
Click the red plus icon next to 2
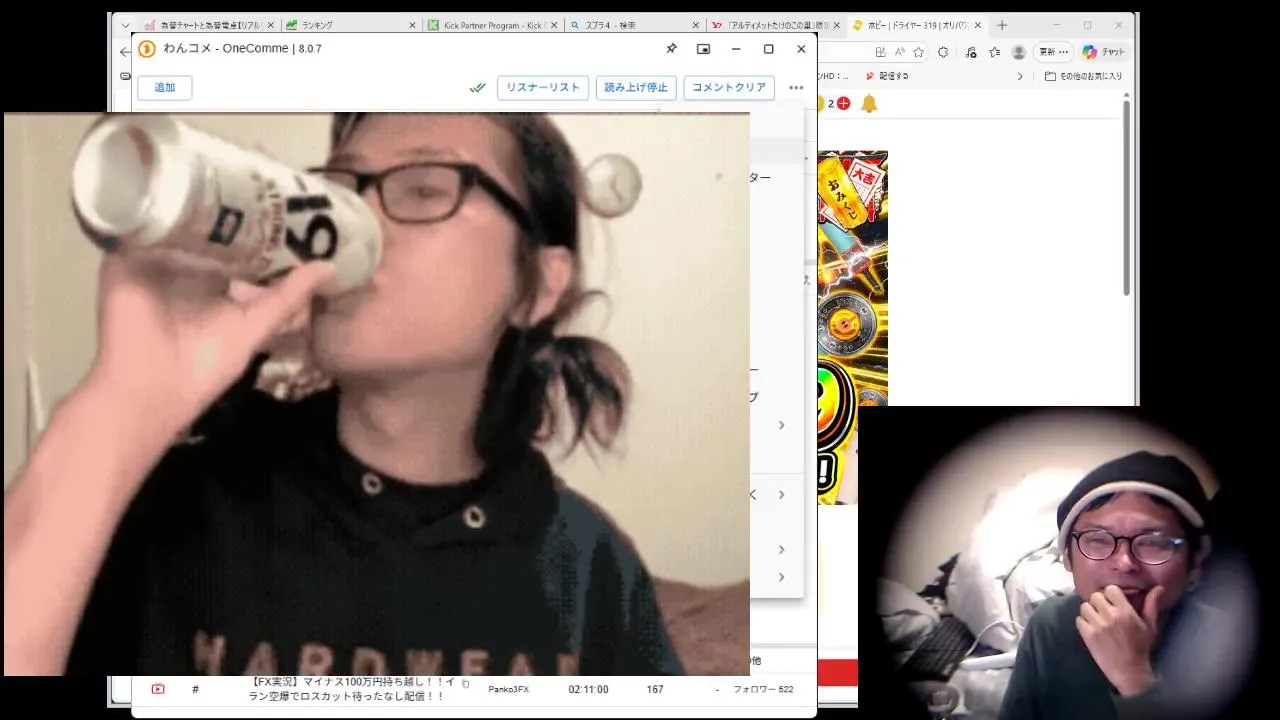[844, 103]
